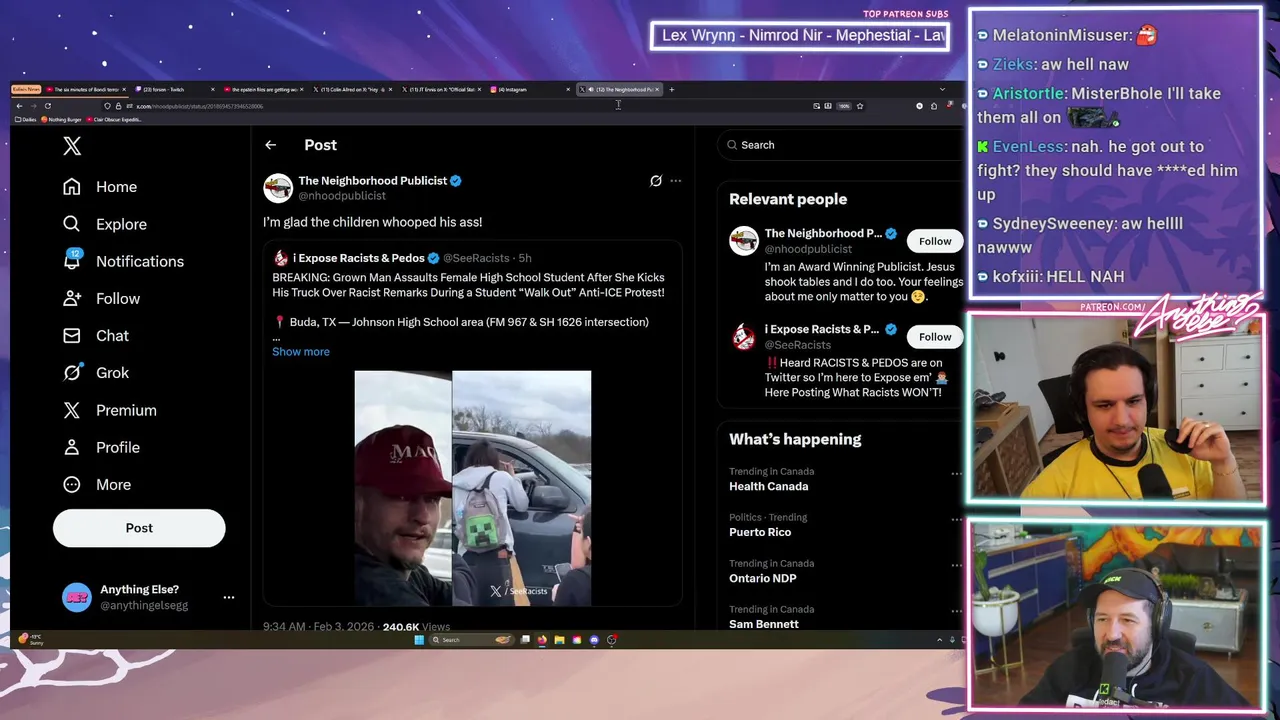Open the Puerto Rico trend
The image size is (1280, 720).
click(x=760, y=532)
